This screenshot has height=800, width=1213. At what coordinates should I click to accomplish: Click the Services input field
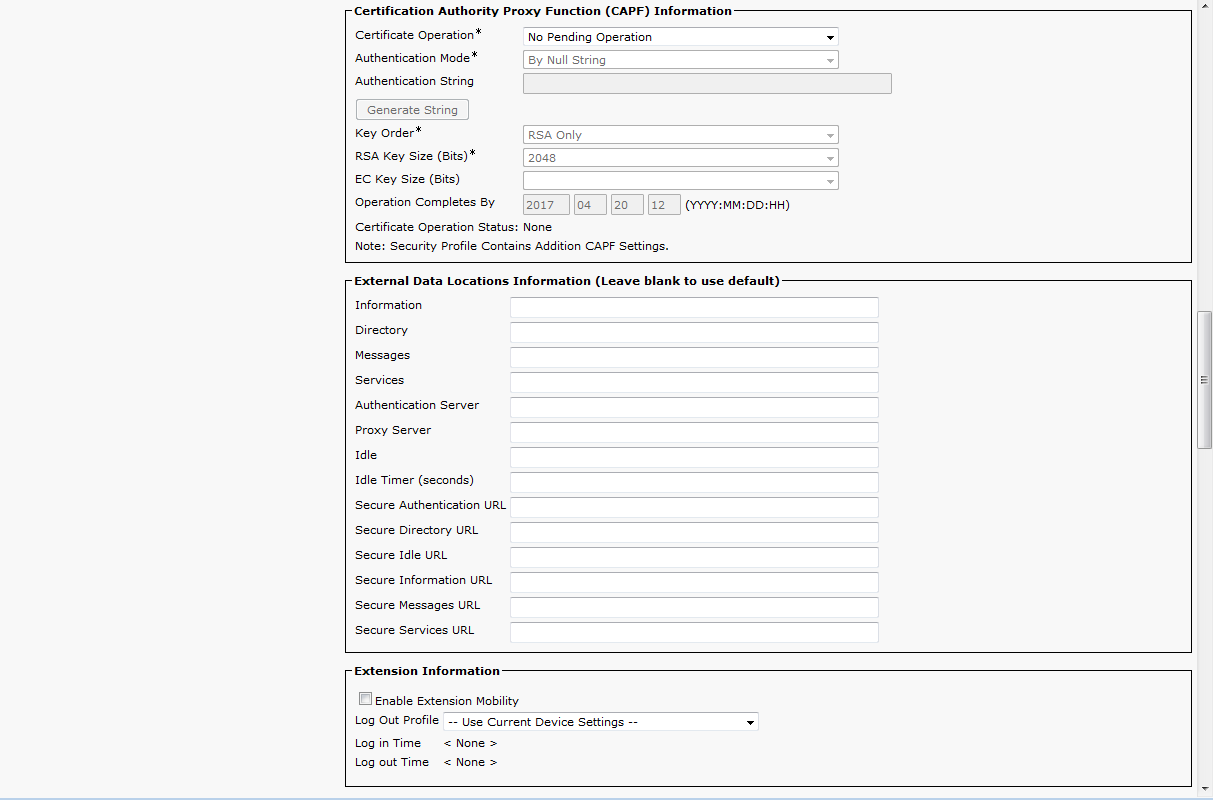click(694, 382)
